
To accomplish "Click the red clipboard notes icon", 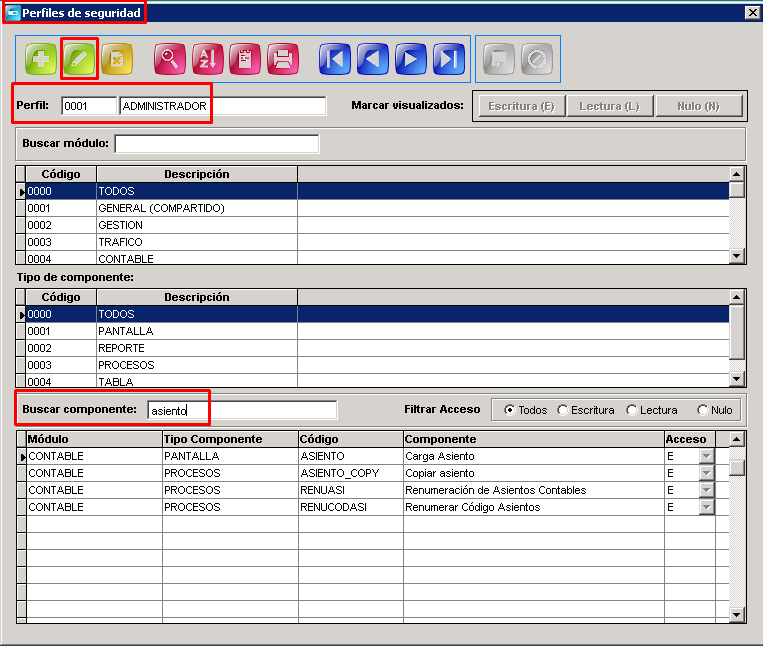I will tap(245, 59).
